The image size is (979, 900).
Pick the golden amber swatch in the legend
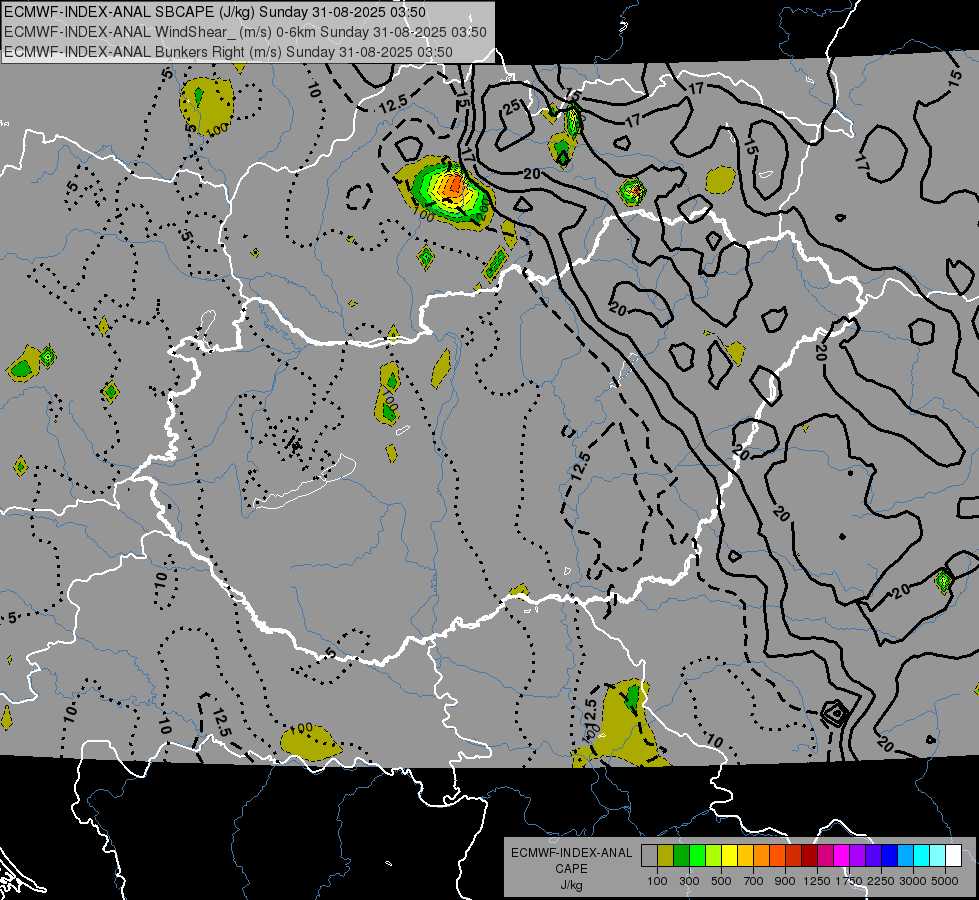click(x=745, y=855)
